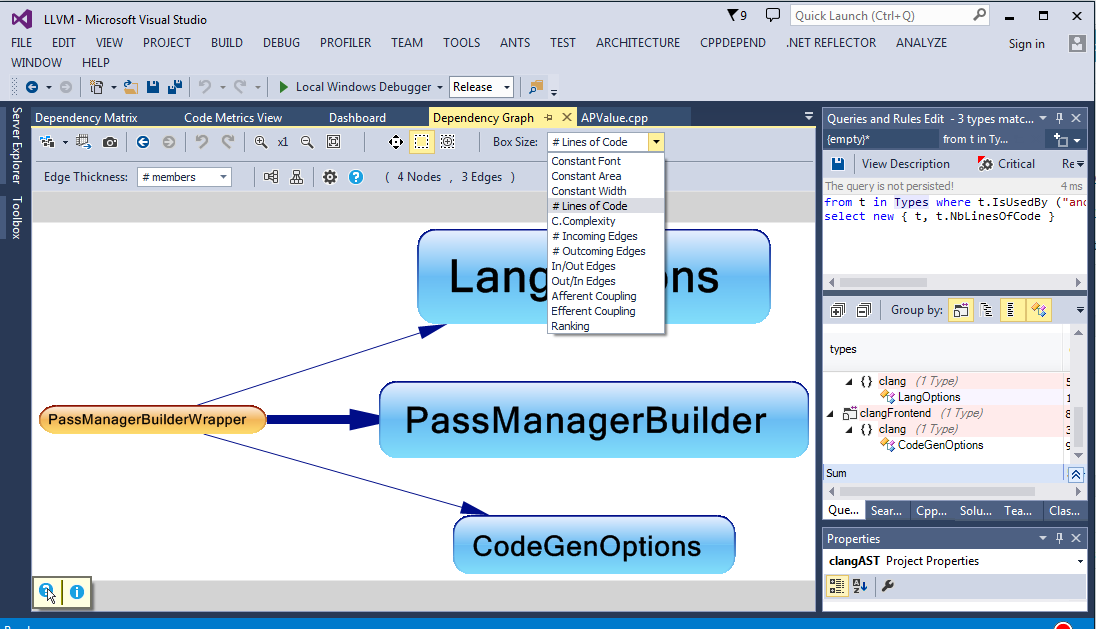
Task: Open the Edge Thickness dropdown
Action: click(185, 177)
